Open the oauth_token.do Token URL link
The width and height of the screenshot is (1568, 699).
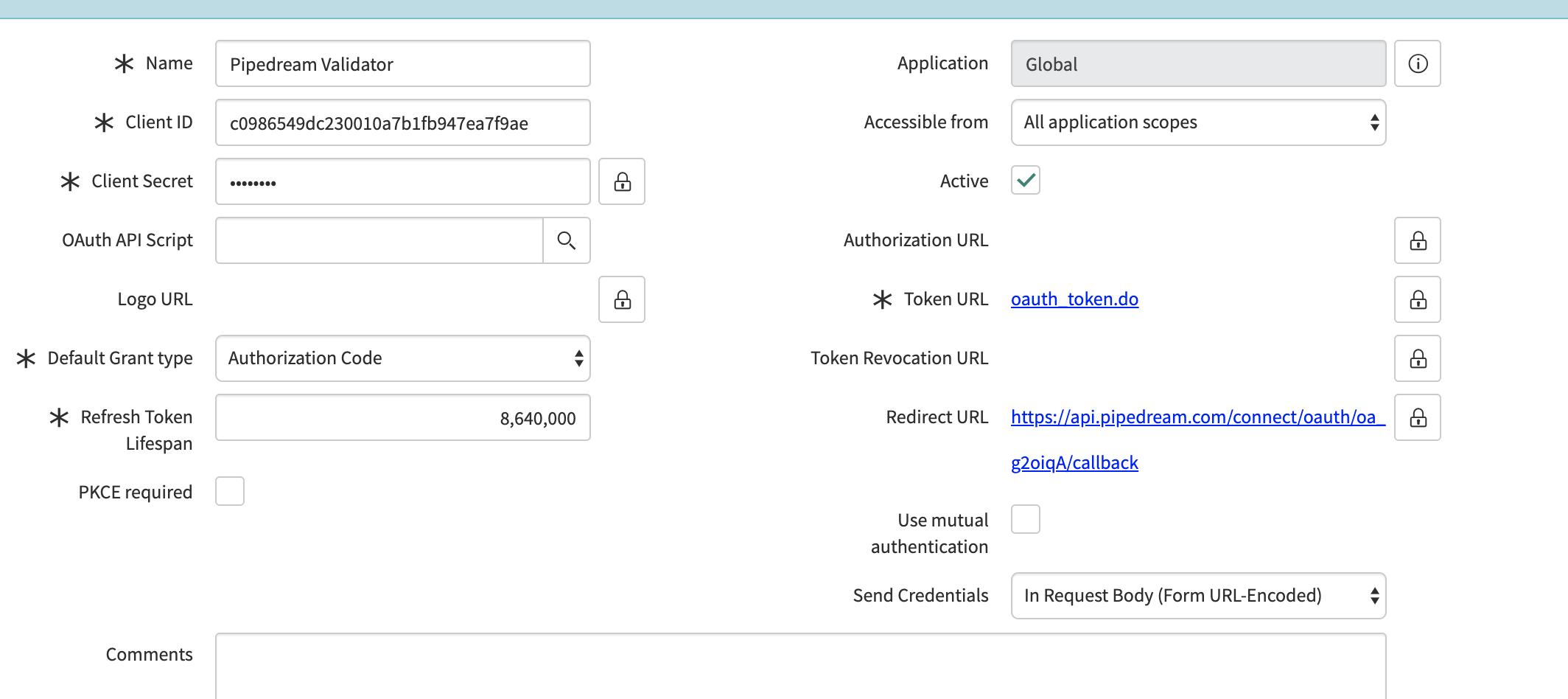tap(1074, 299)
